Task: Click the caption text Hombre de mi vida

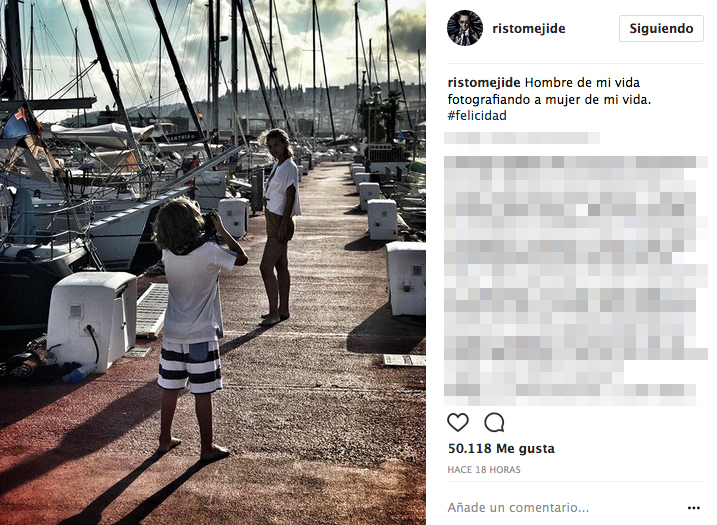Action: tap(582, 83)
